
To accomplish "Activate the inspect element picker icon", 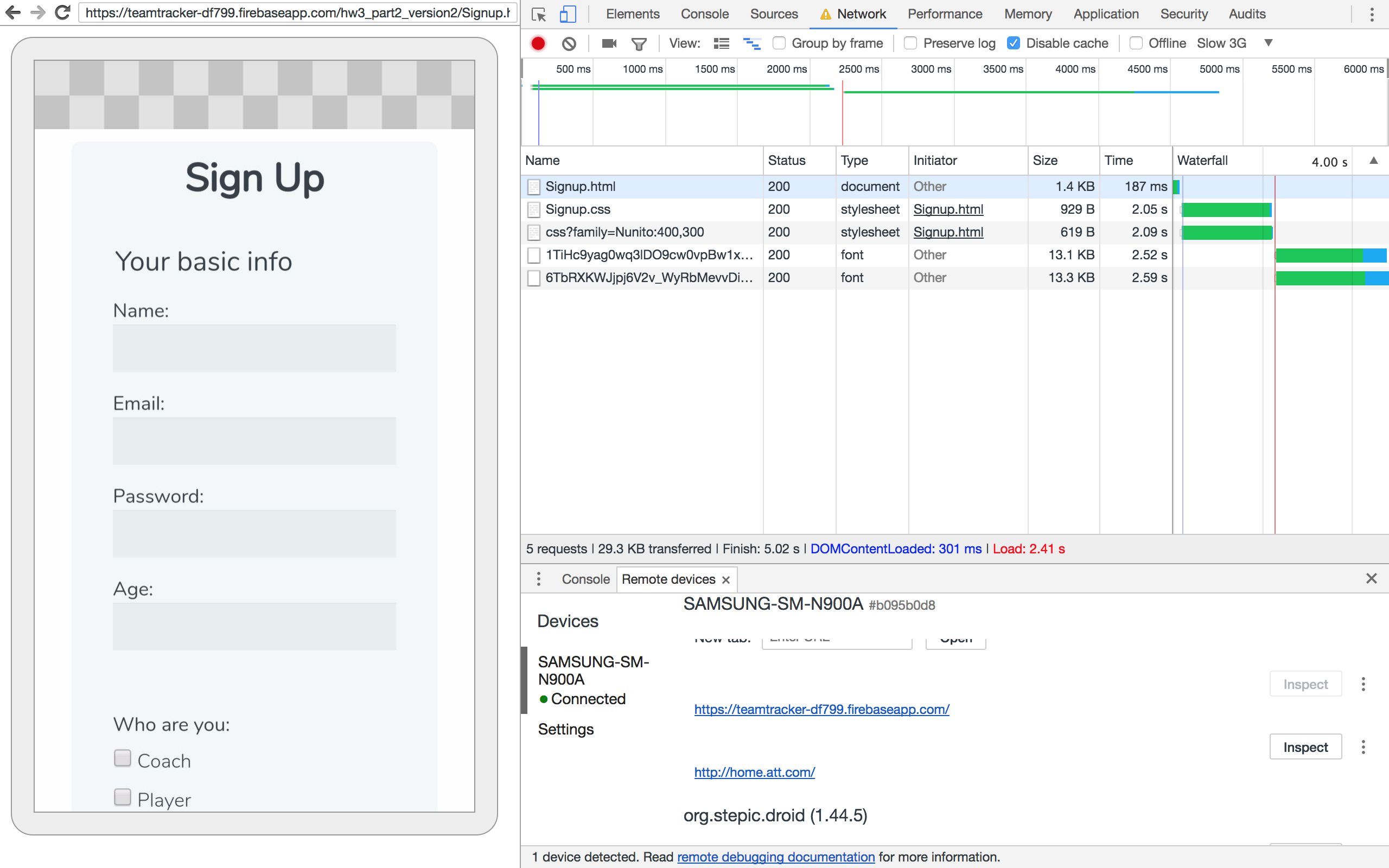I will pyautogui.click(x=538, y=14).
